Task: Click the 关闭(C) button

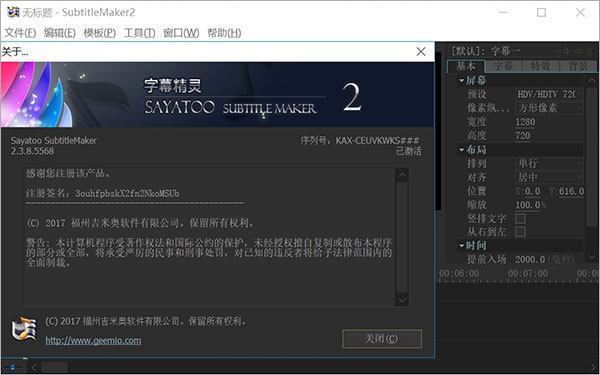Action: [382, 339]
